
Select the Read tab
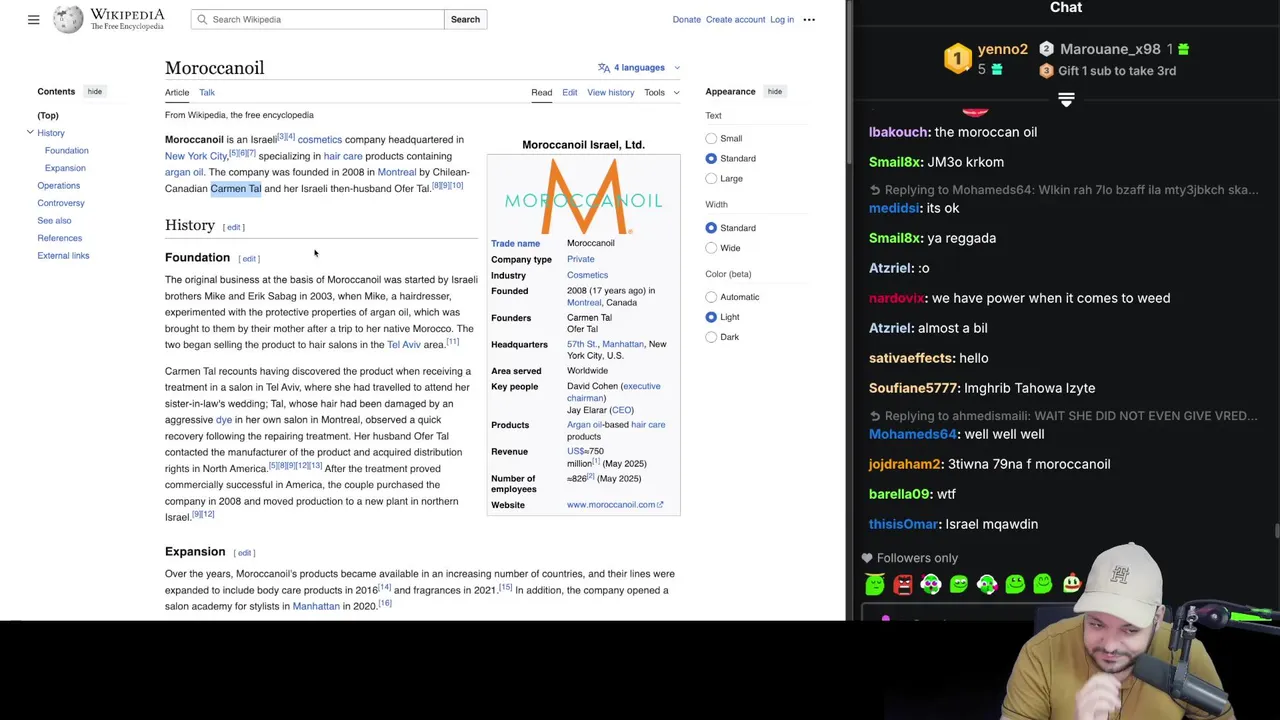tap(541, 92)
